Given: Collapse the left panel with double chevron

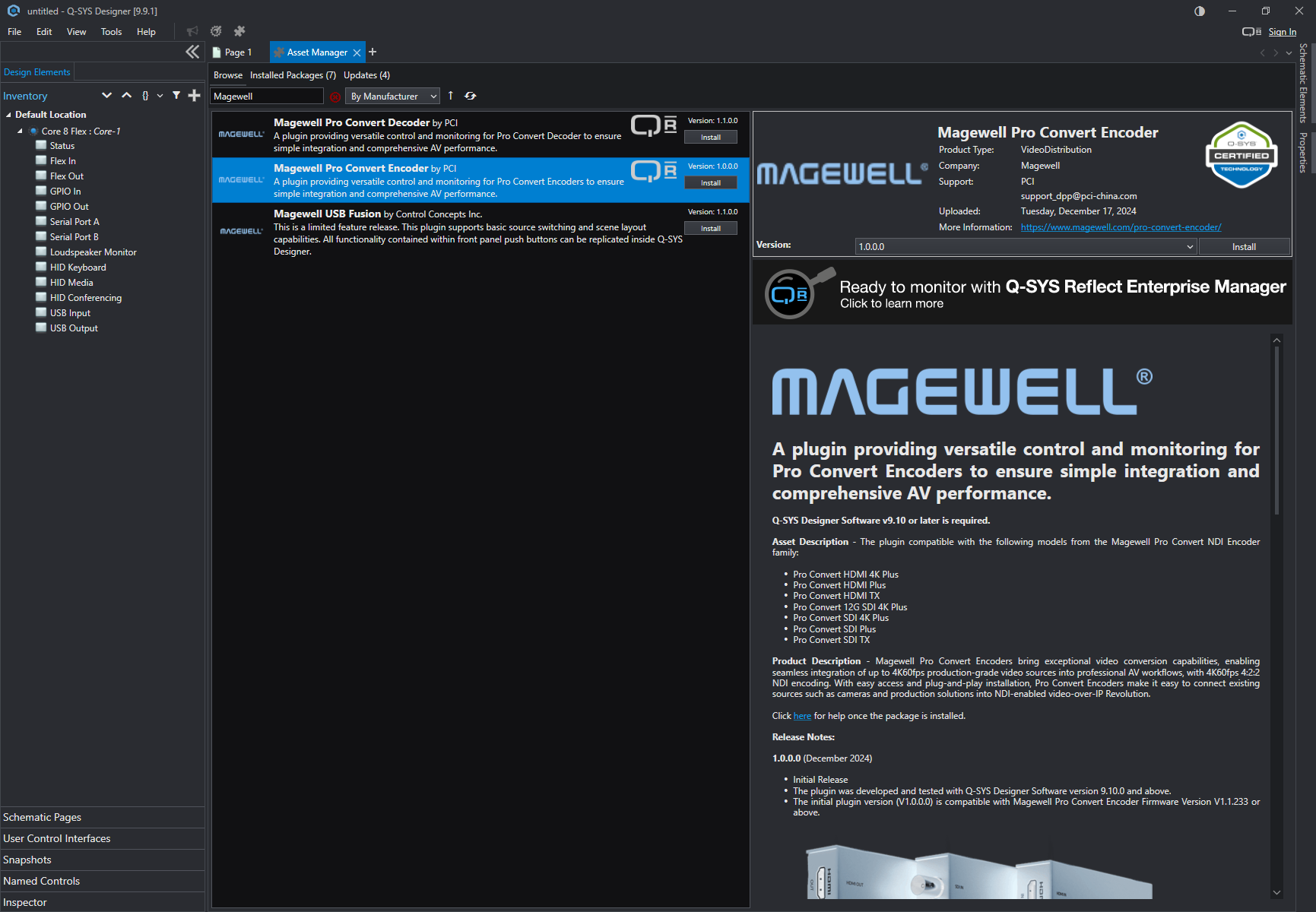Looking at the screenshot, I should 192,52.
